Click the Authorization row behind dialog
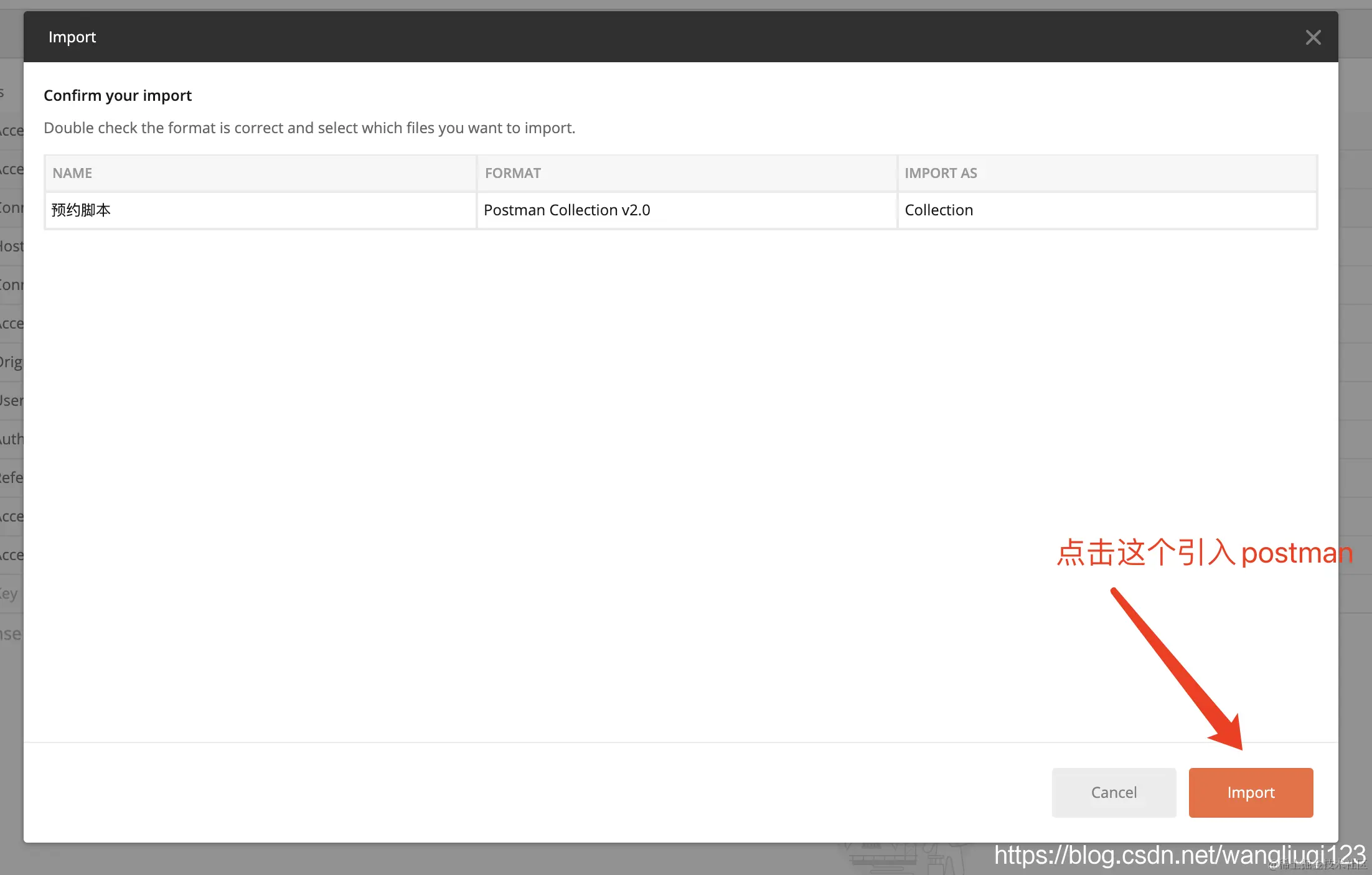This screenshot has width=1372, height=875. 11,439
